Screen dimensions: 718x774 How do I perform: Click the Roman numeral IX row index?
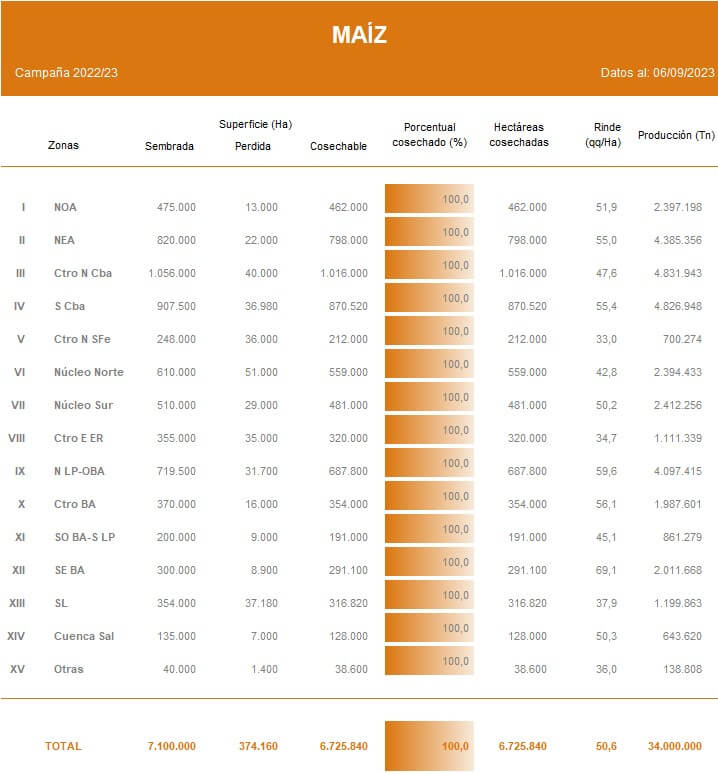pyautogui.click(x=21, y=471)
